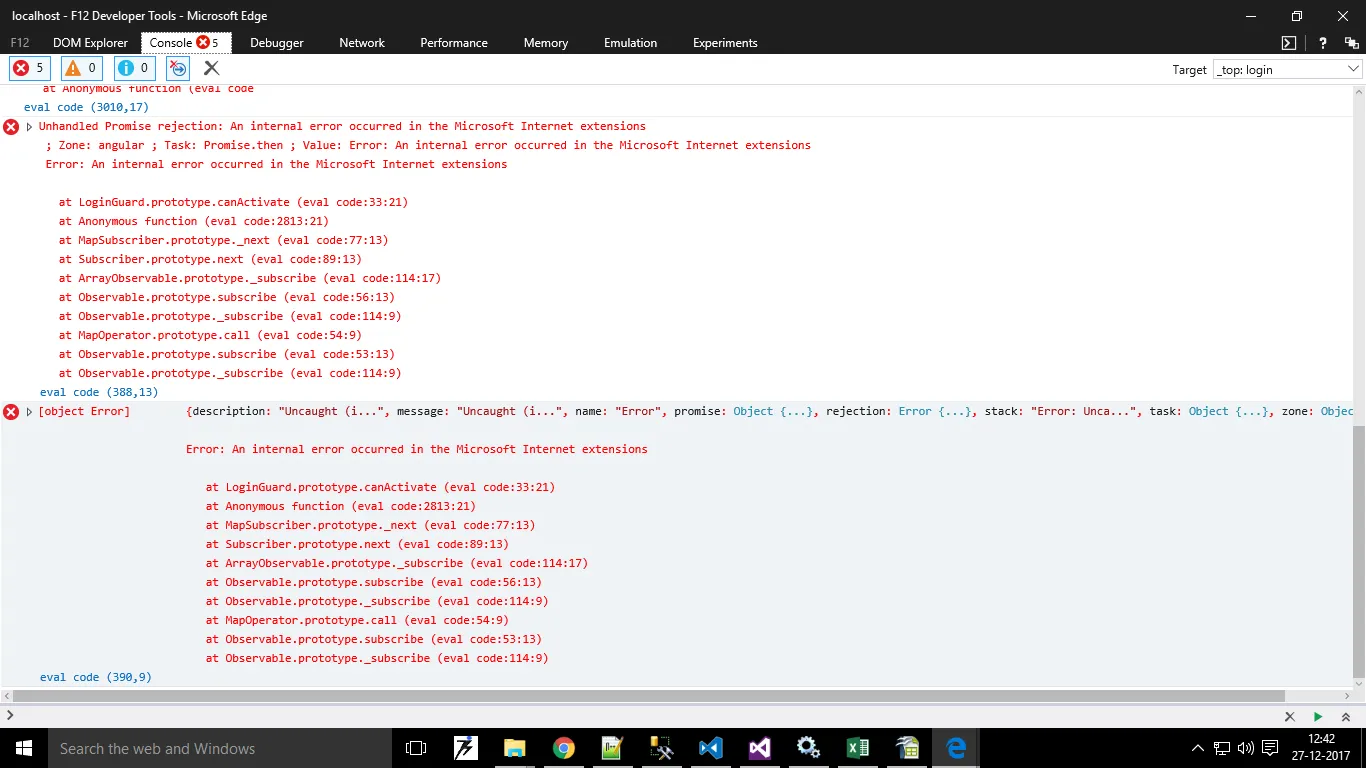Open the F12 tools help icon
The image size is (1366, 768).
point(1323,43)
